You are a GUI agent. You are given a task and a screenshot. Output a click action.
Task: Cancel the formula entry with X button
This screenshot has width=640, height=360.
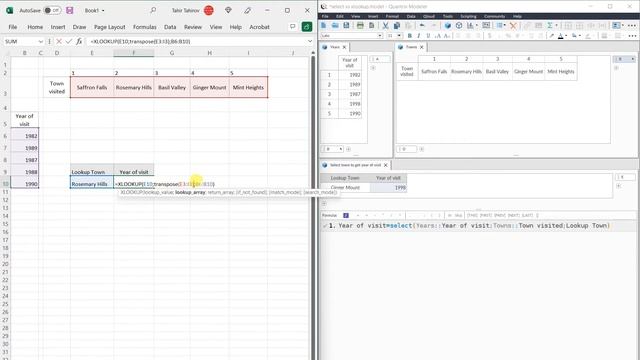(x=59, y=41)
